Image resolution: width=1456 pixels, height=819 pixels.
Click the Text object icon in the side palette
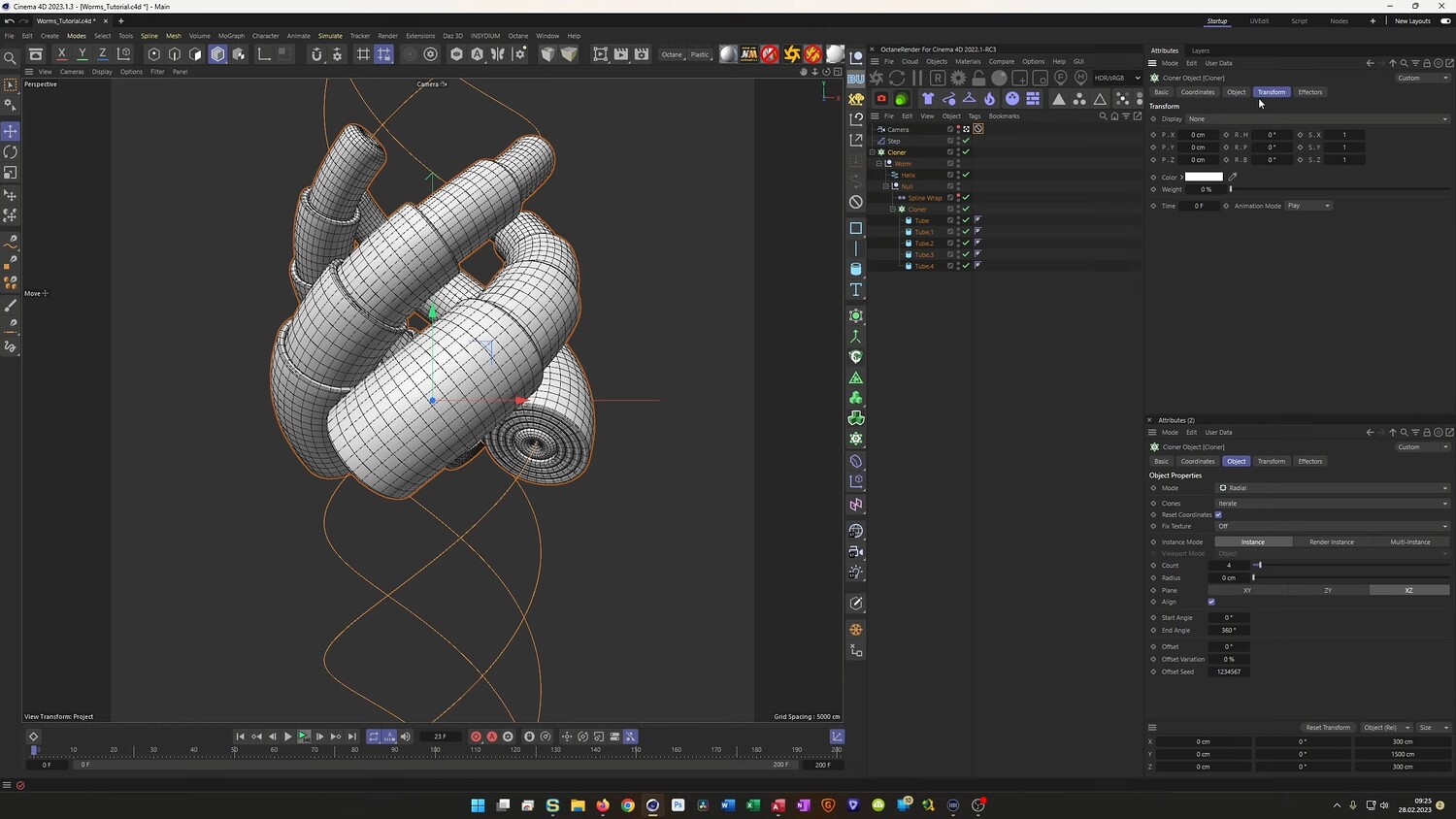(x=856, y=290)
